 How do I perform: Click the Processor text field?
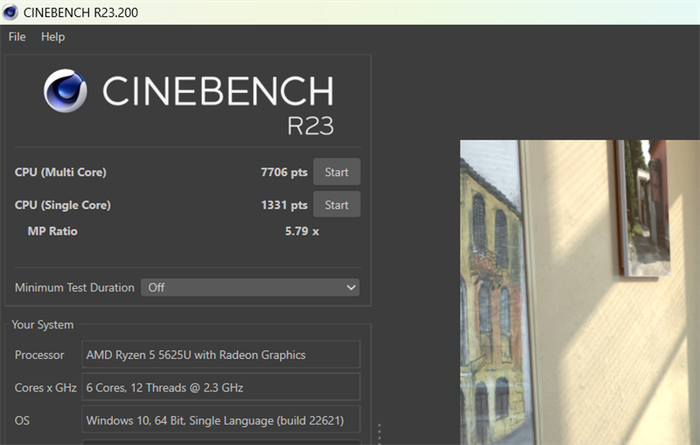point(220,355)
